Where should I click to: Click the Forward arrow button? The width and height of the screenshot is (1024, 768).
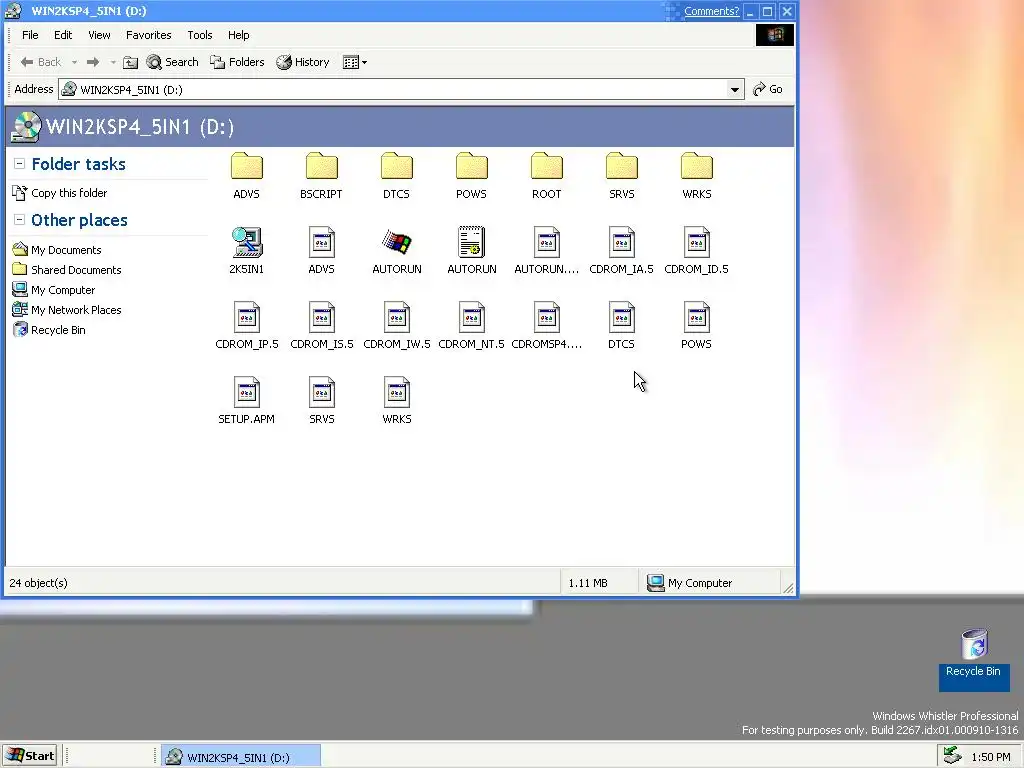tap(93, 62)
